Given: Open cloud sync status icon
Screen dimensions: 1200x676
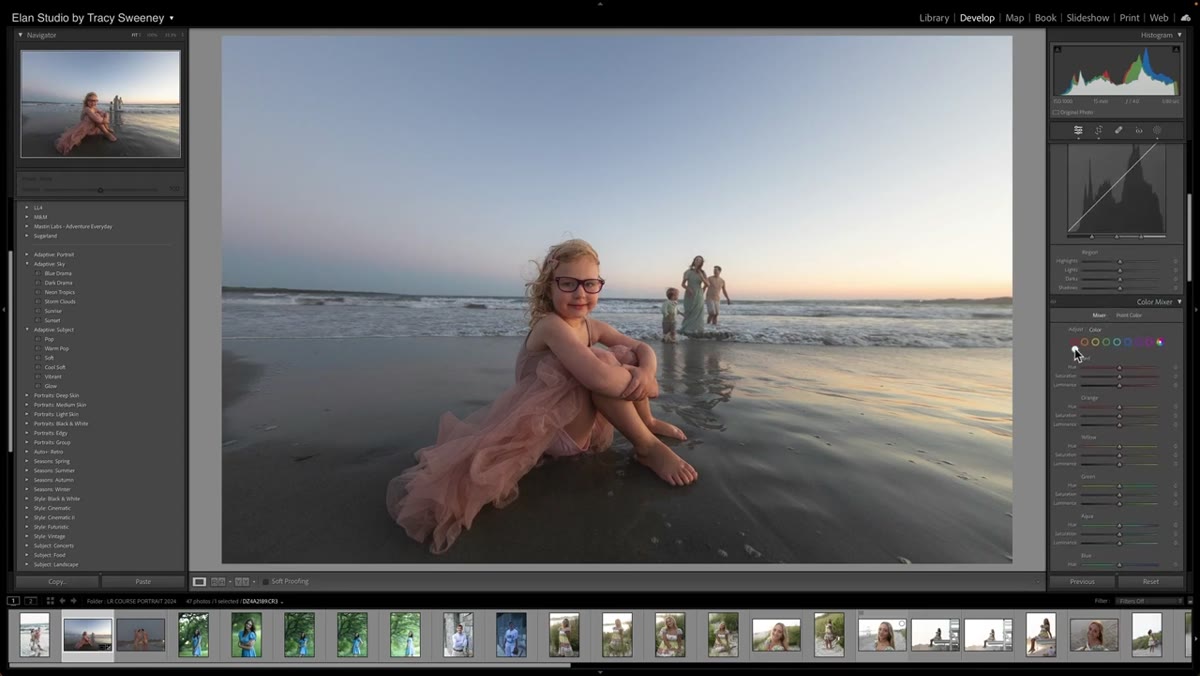Looking at the screenshot, I should click(x=1186, y=18).
